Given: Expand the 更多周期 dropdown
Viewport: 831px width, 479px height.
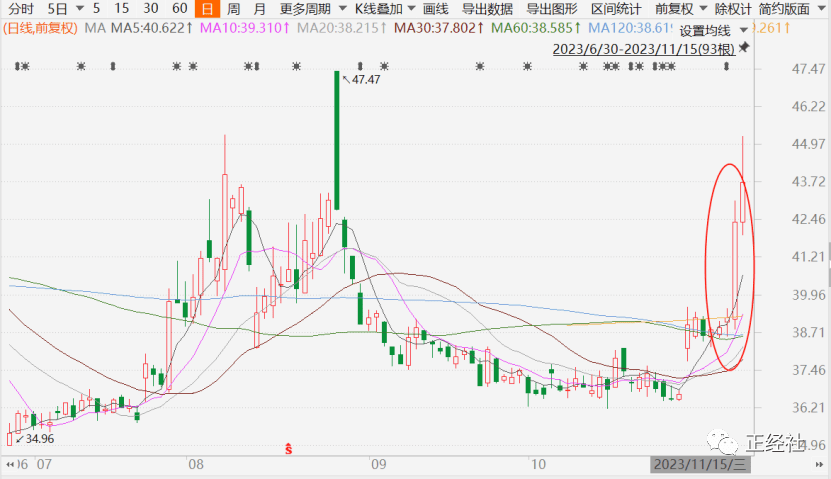Looking at the screenshot, I should [x=306, y=9].
